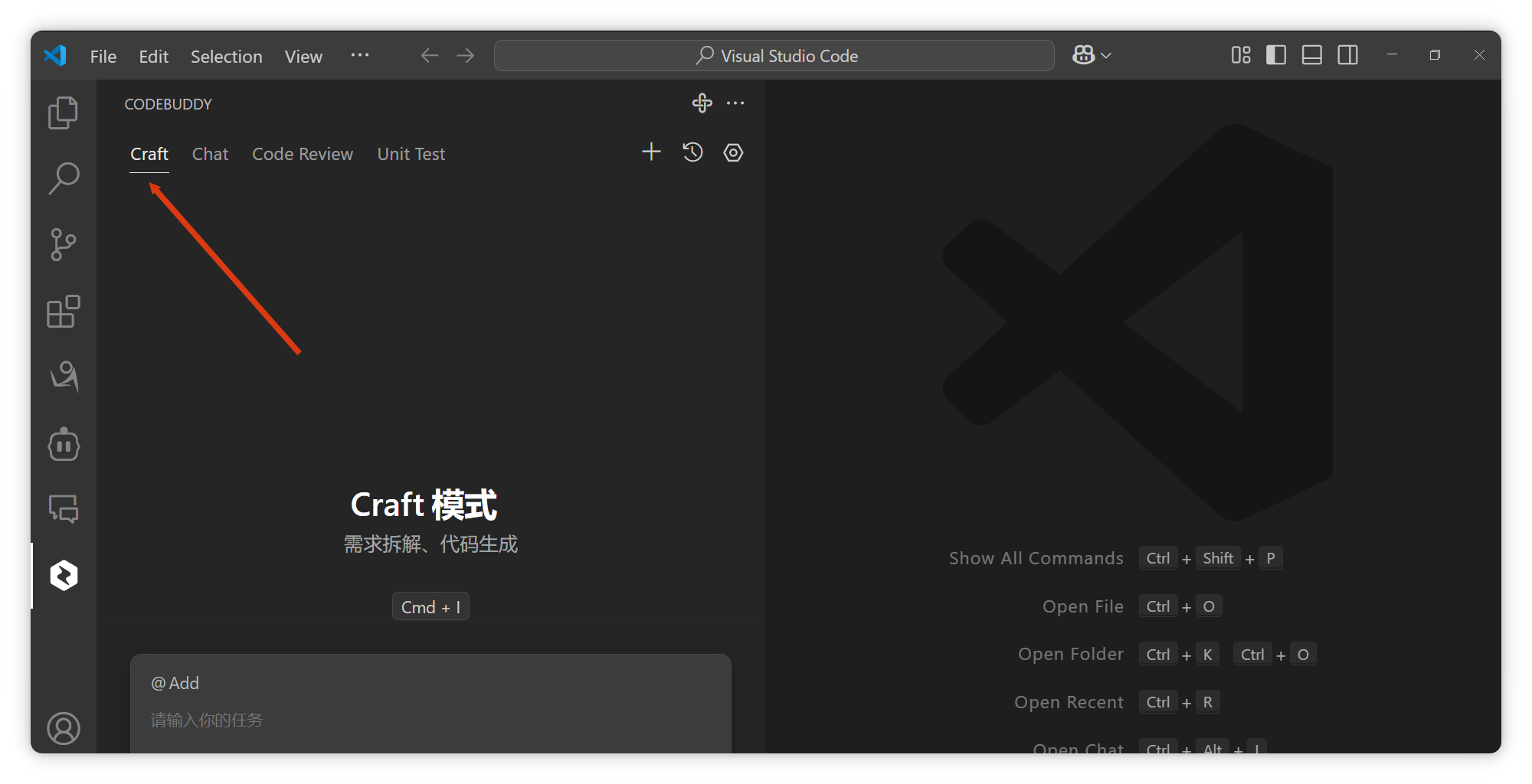Select the Search icon
Viewport: 1532px width, 784px height.
[x=63, y=178]
